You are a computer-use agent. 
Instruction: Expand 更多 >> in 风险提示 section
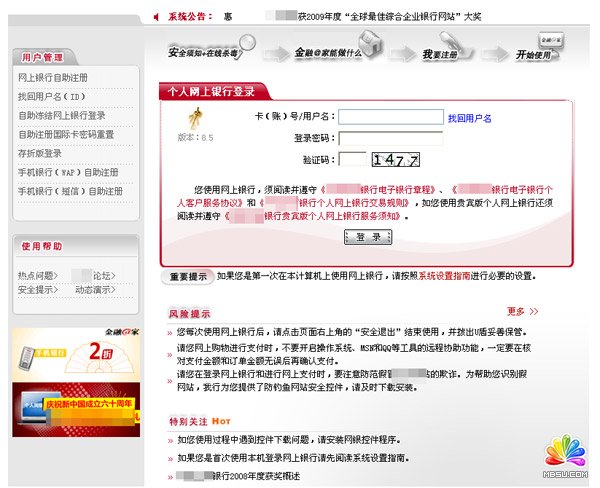point(522,311)
